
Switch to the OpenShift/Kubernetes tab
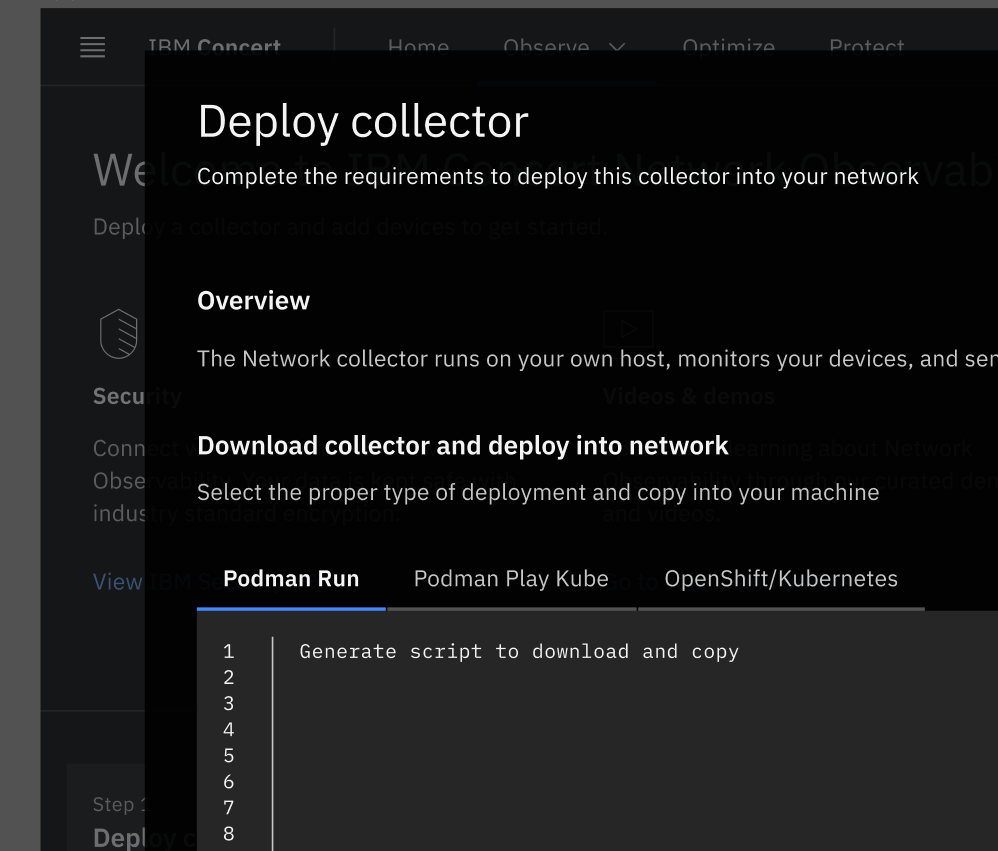coord(781,579)
